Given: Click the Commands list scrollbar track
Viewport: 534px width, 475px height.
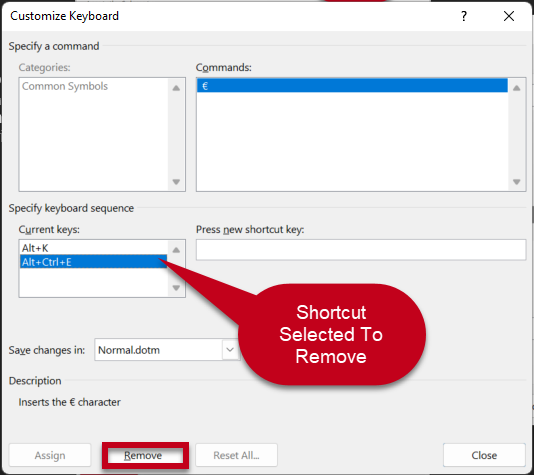Looking at the screenshot, I should [517, 135].
